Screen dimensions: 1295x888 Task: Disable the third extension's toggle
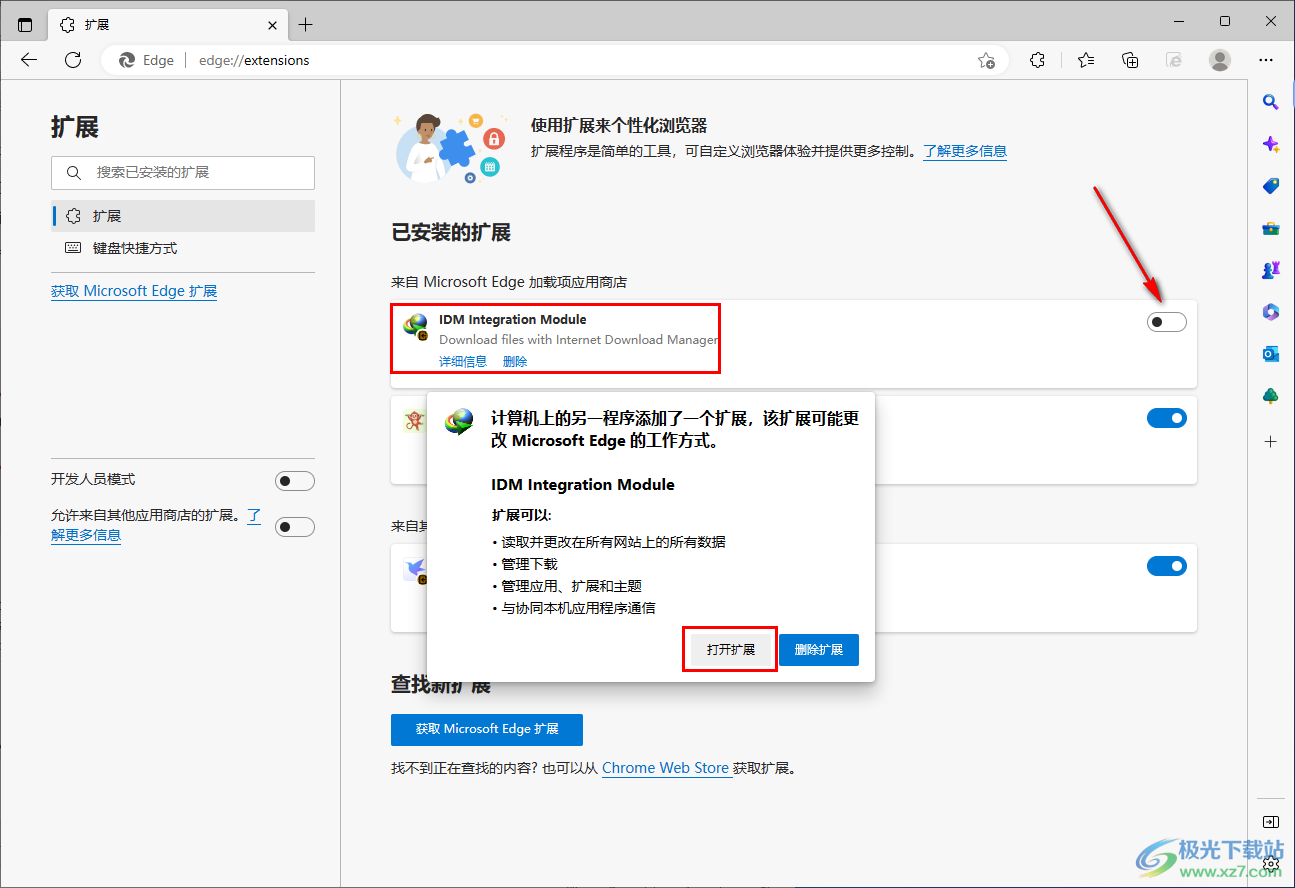click(x=1166, y=566)
